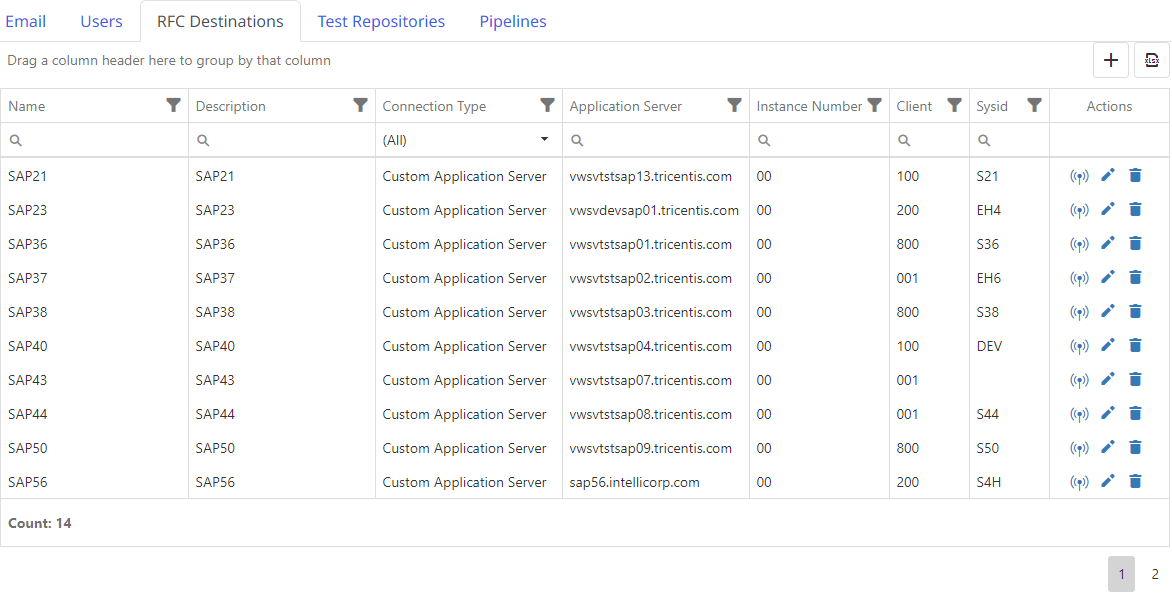
Task: Delete the SAP44 destination
Action: coord(1135,414)
